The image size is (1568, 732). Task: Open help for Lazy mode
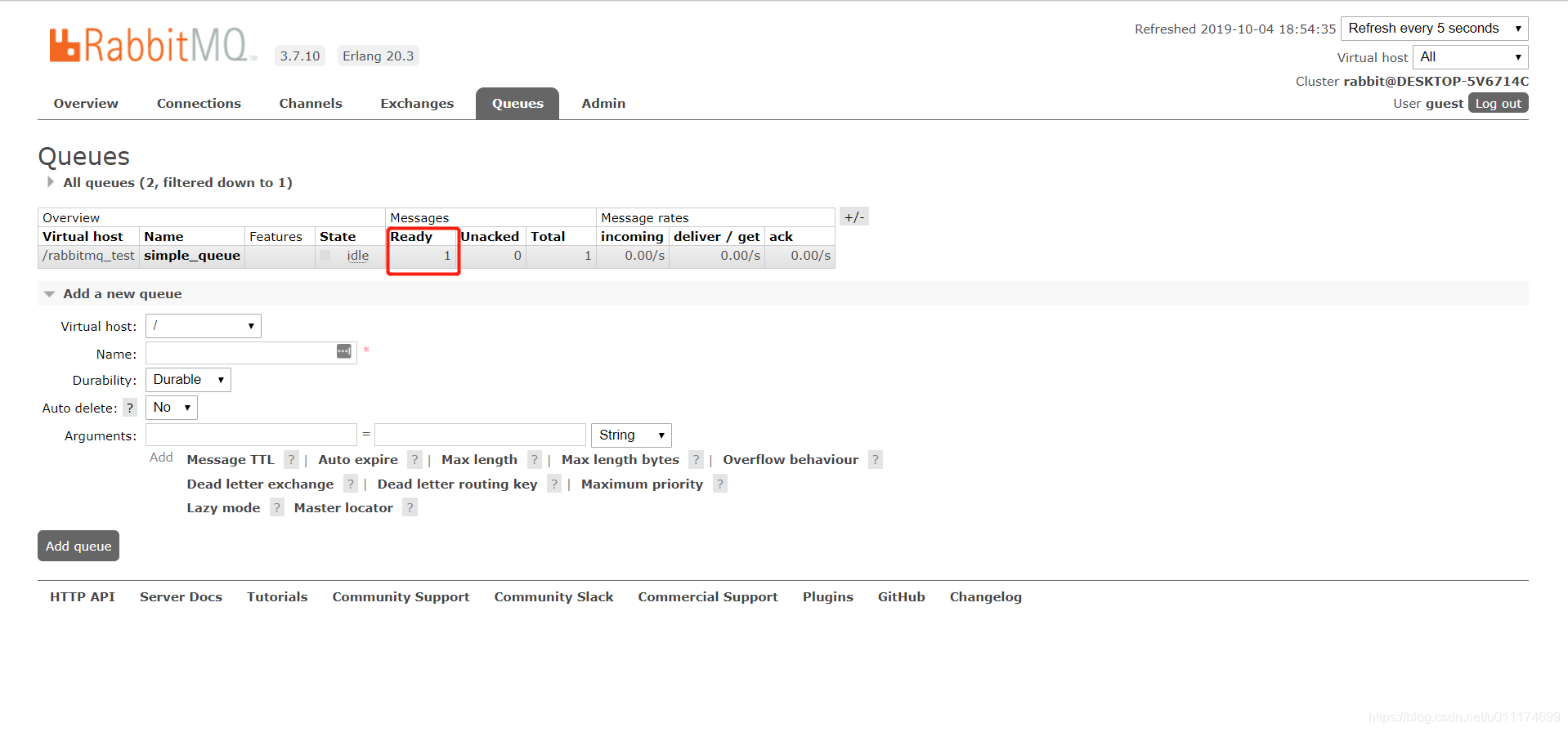pyautogui.click(x=277, y=507)
